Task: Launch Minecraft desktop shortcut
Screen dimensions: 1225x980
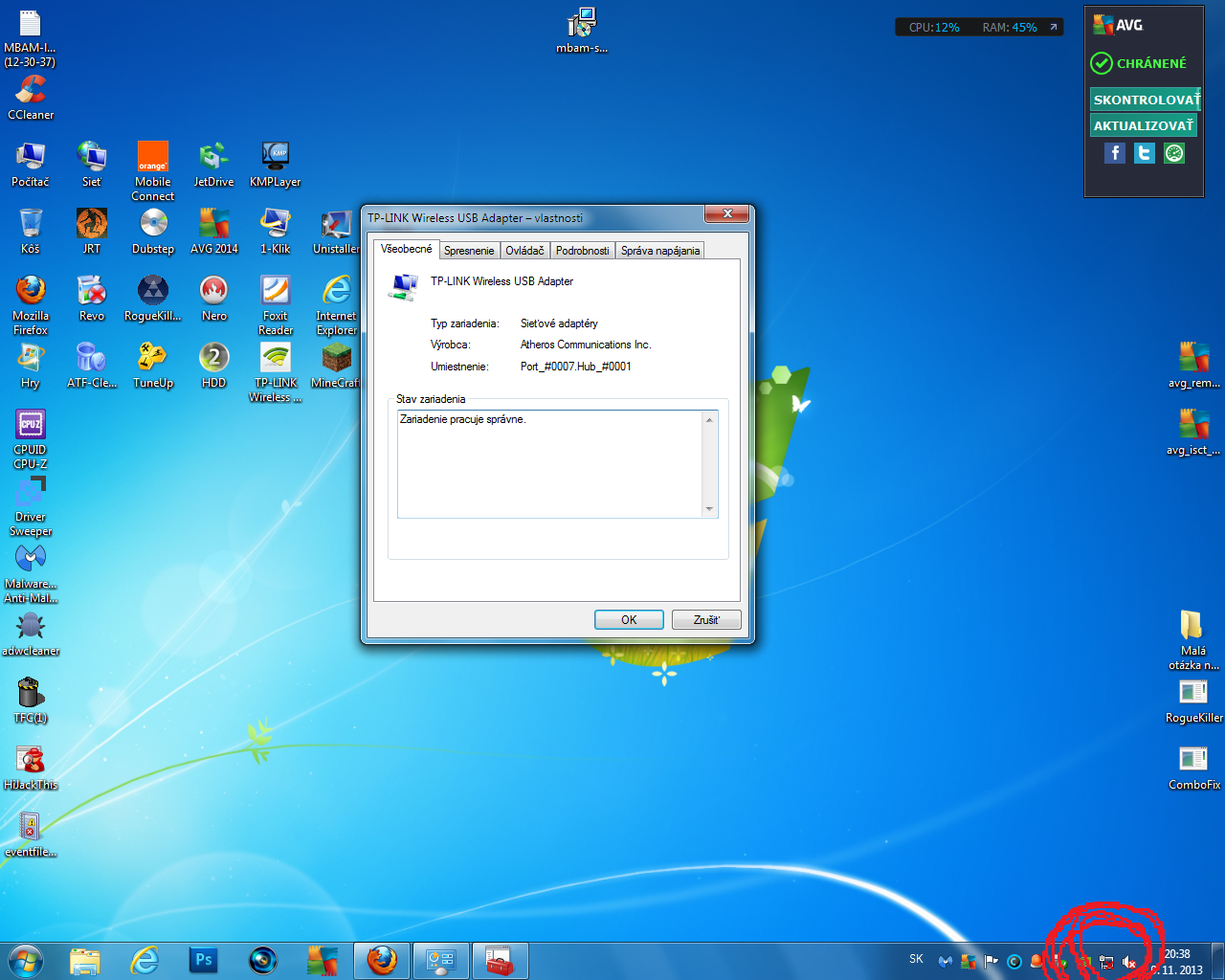Action: pos(336,365)
